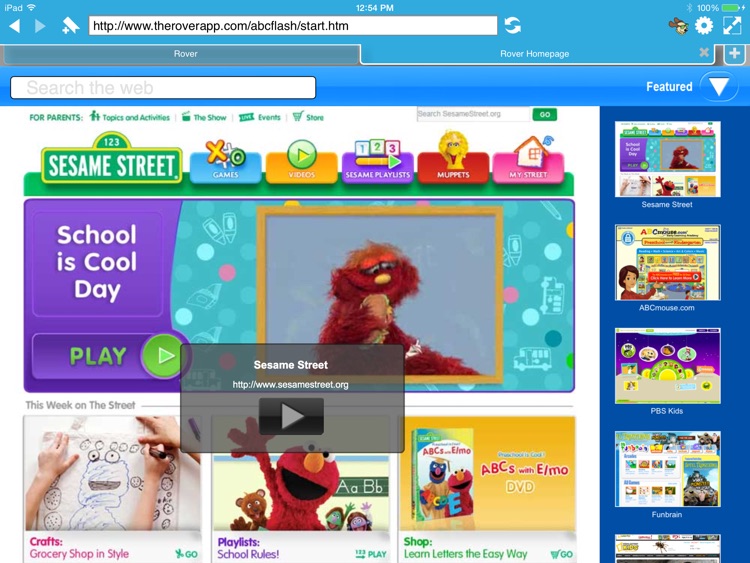Open the Videos section

[301, 163]
